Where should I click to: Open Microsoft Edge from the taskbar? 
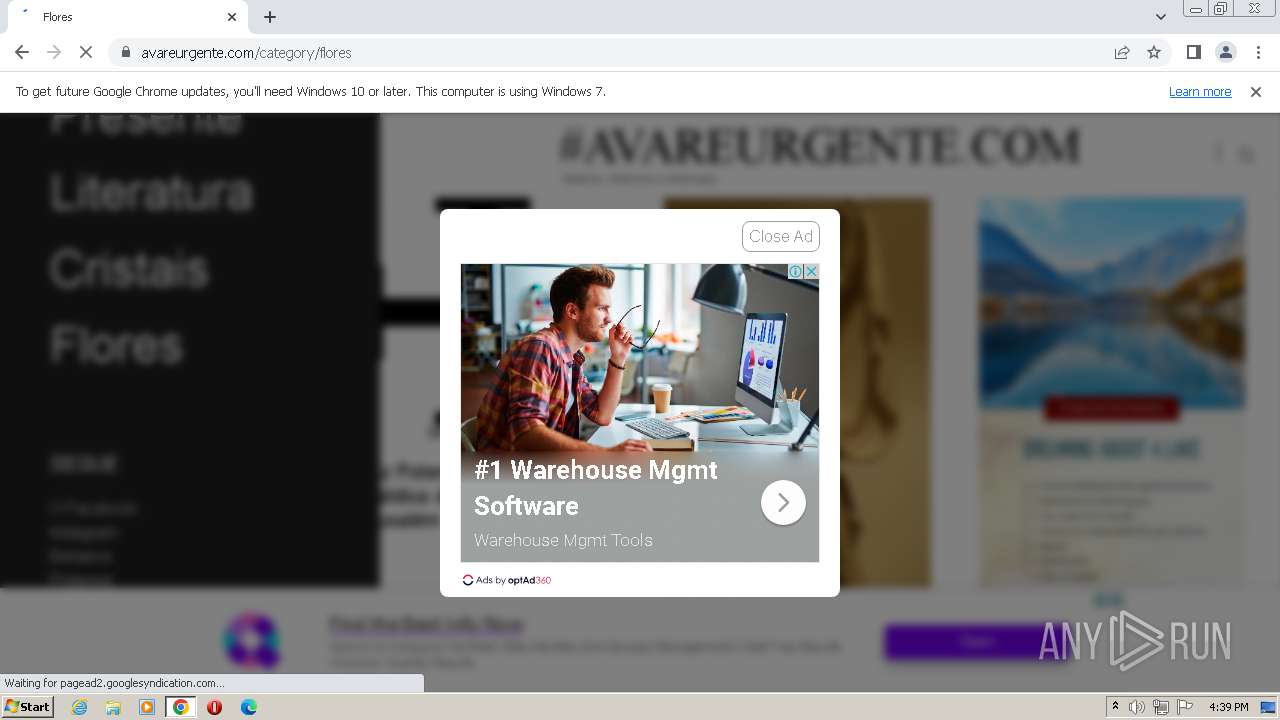[249, 707]
